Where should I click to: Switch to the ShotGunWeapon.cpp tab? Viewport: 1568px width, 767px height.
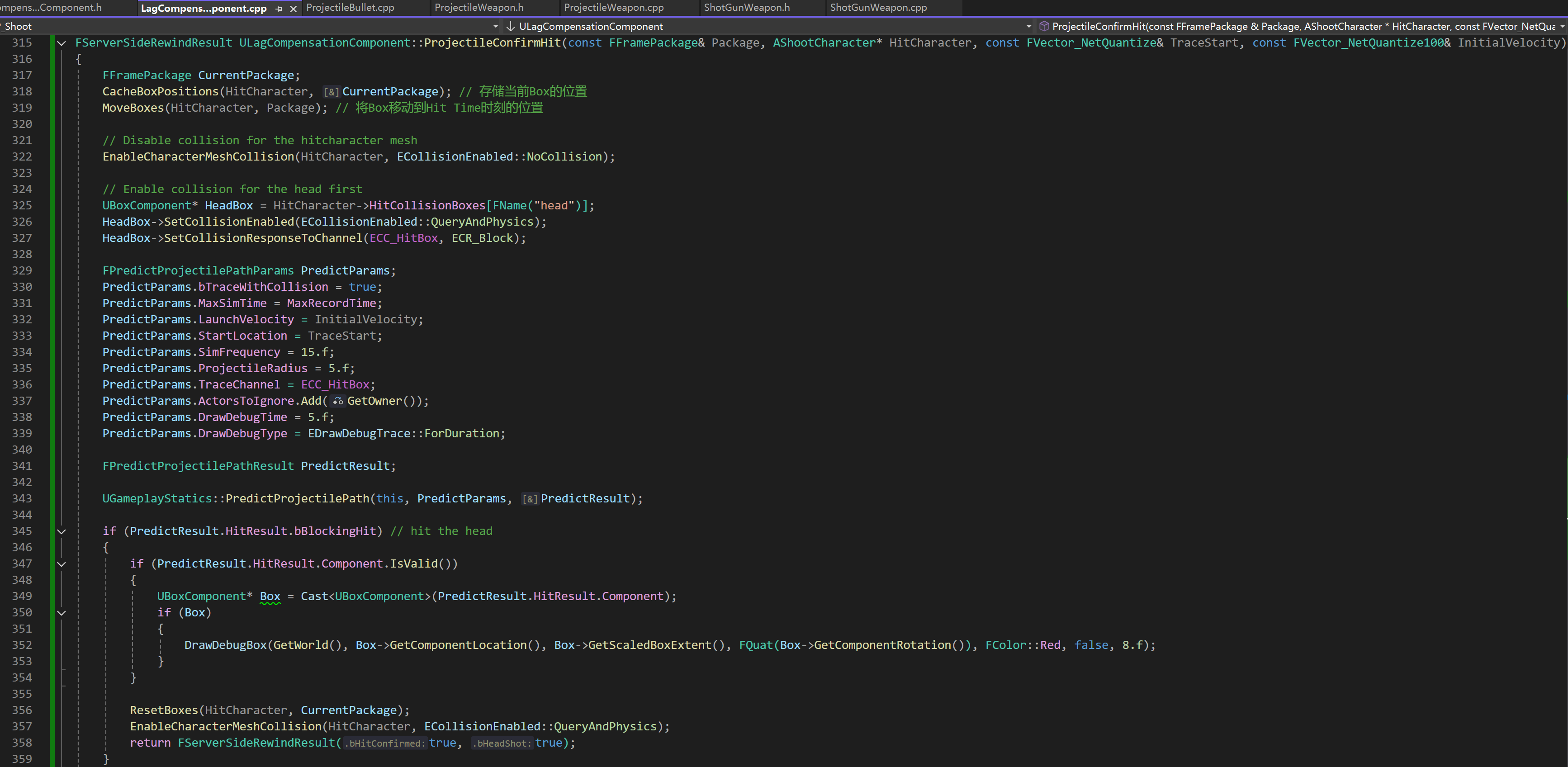878,8
